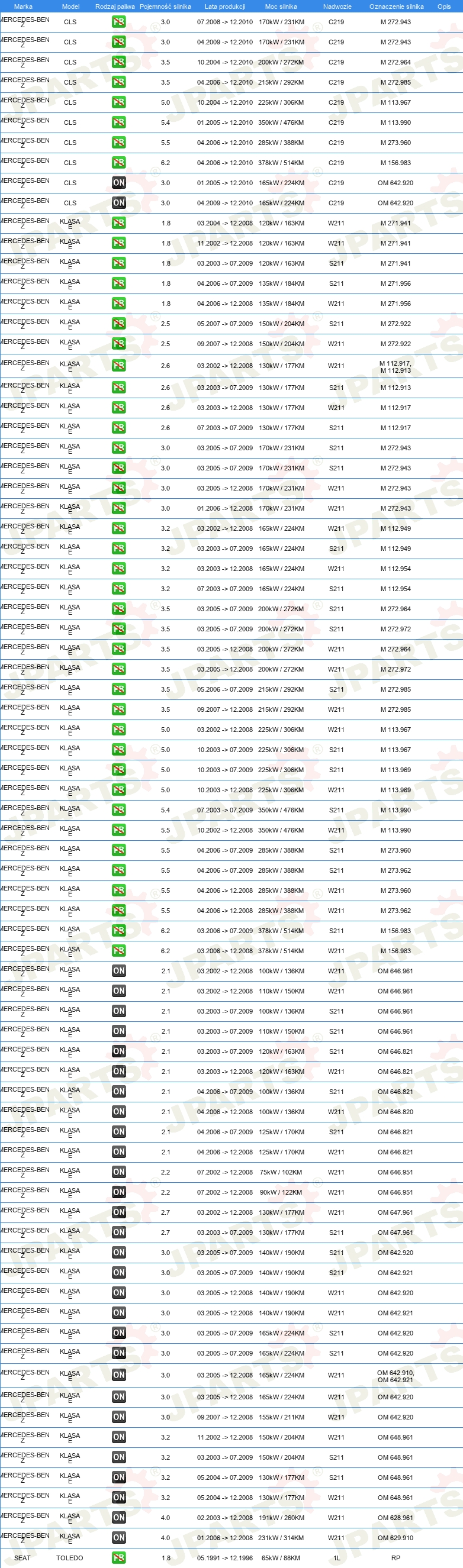Click the Oznaczenie silnika column header
This screenshot has height=1568, width=463.
pos(396,7)
